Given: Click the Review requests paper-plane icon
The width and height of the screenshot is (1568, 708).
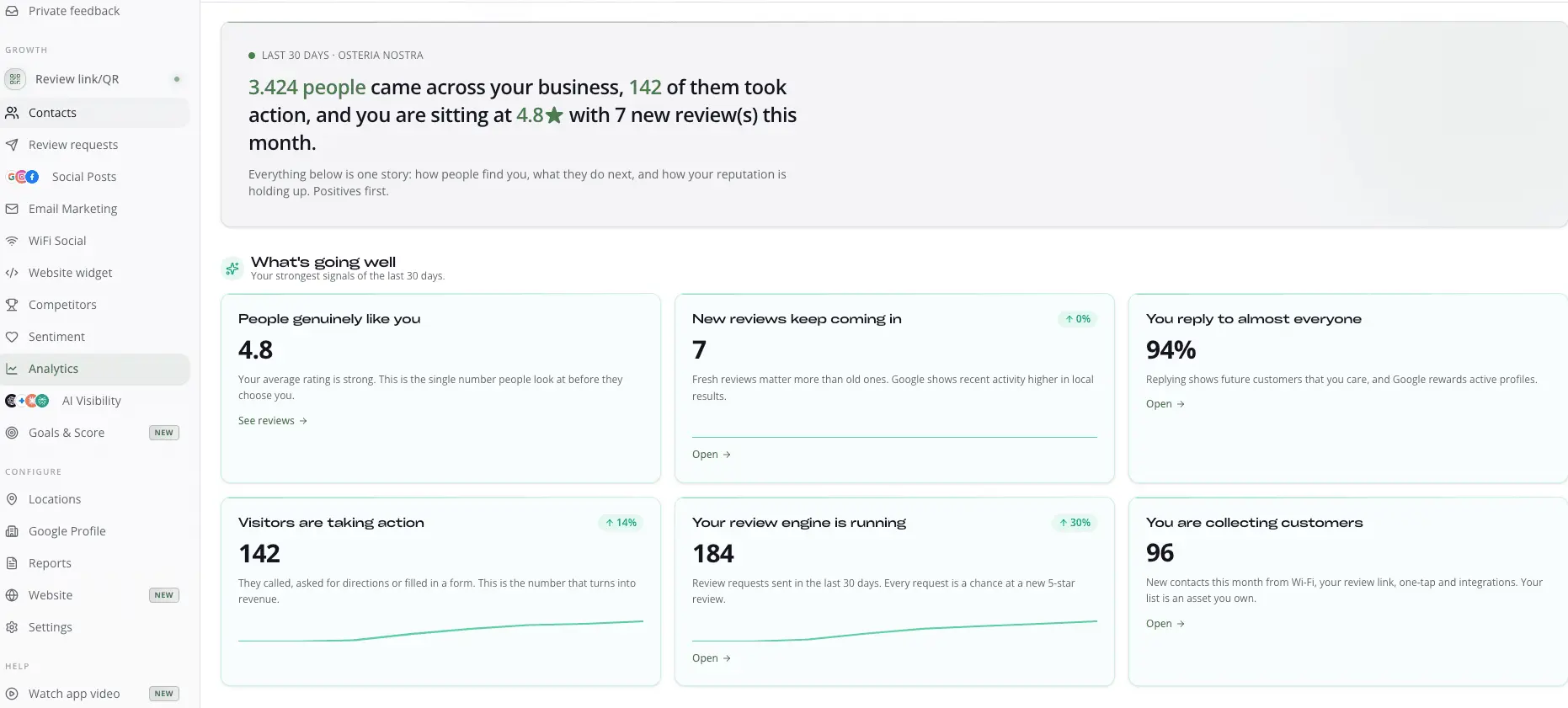Looking at the screenshot, I should 12,145.
